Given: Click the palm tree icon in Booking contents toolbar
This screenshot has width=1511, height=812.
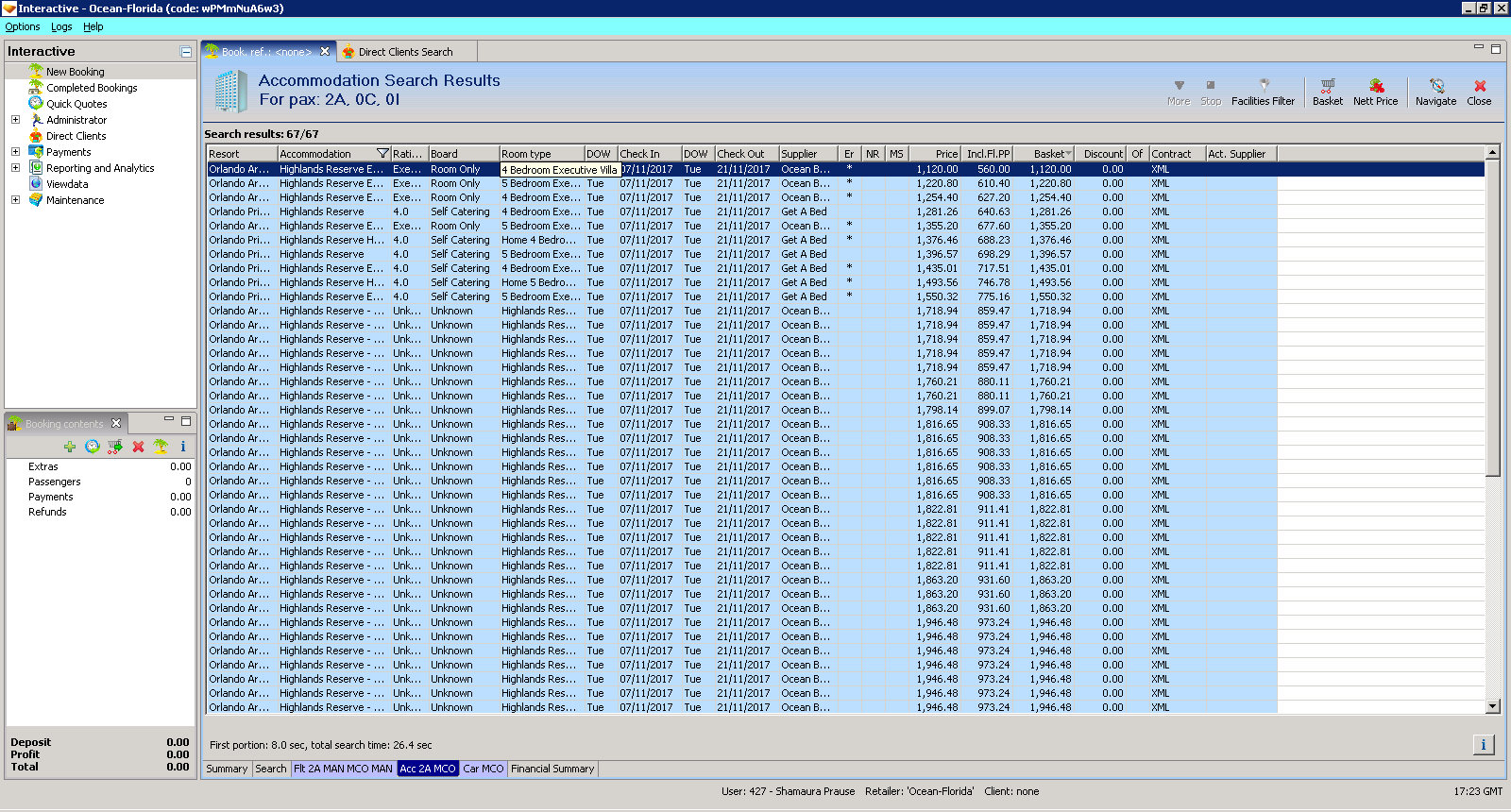Looking at the screenshot, I should (161, 447).
